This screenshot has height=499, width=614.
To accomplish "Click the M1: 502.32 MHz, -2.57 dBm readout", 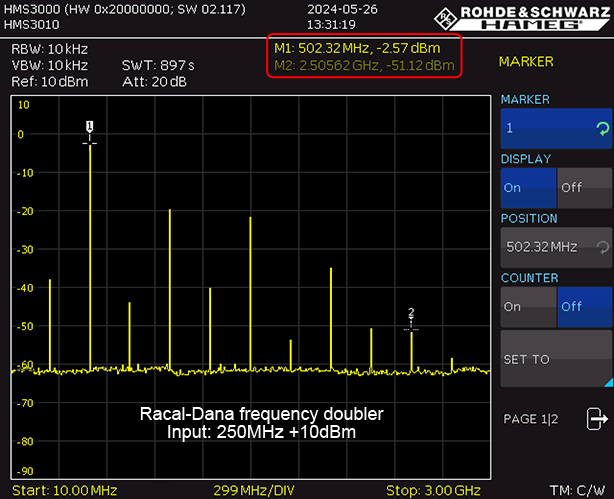I will (357, 48).
